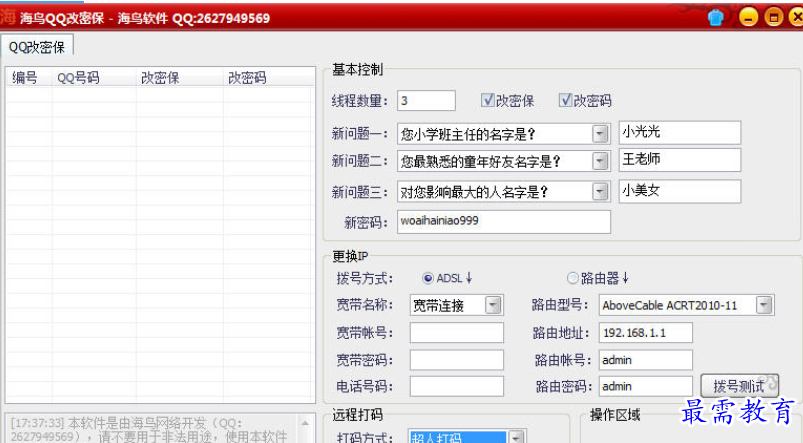Select the ADSL dialing radio button
803x443 pixels.
(x=428, y=278)
